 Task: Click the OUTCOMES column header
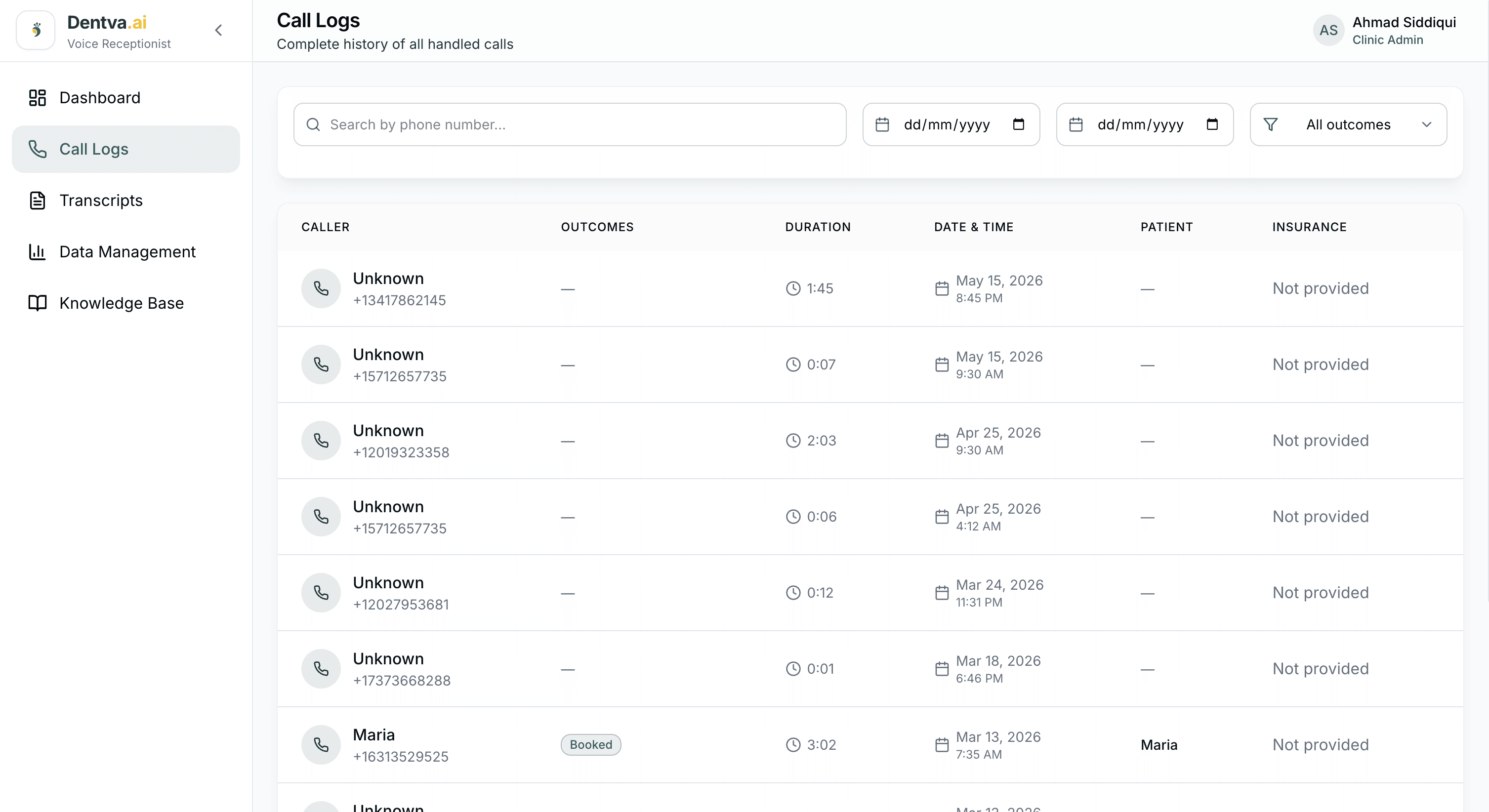597,227
